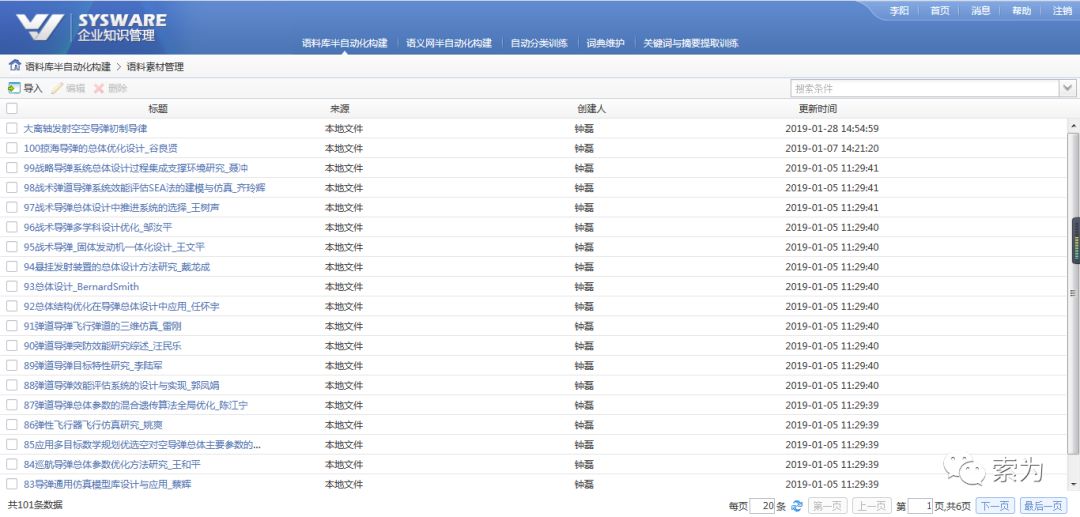
Task: Open the 语义网半自动化构建 tab
Action: (x=449, y=43)
